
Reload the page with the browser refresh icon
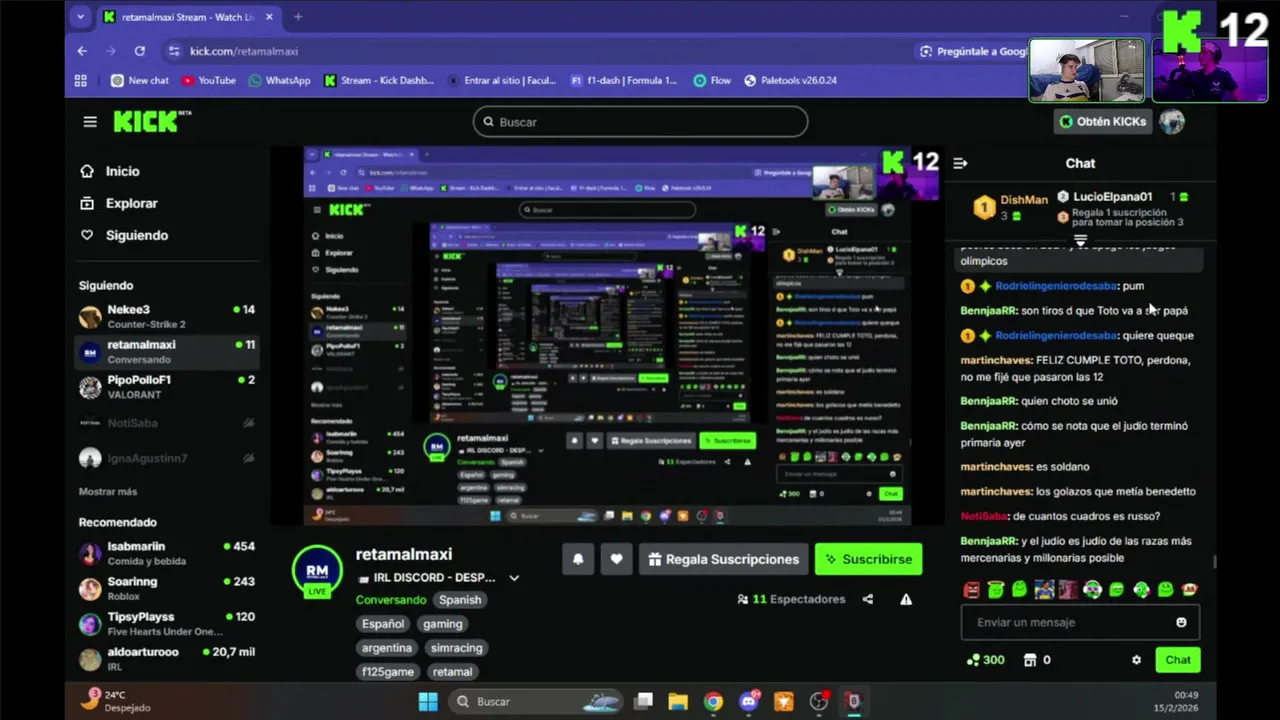coord(140,51)
